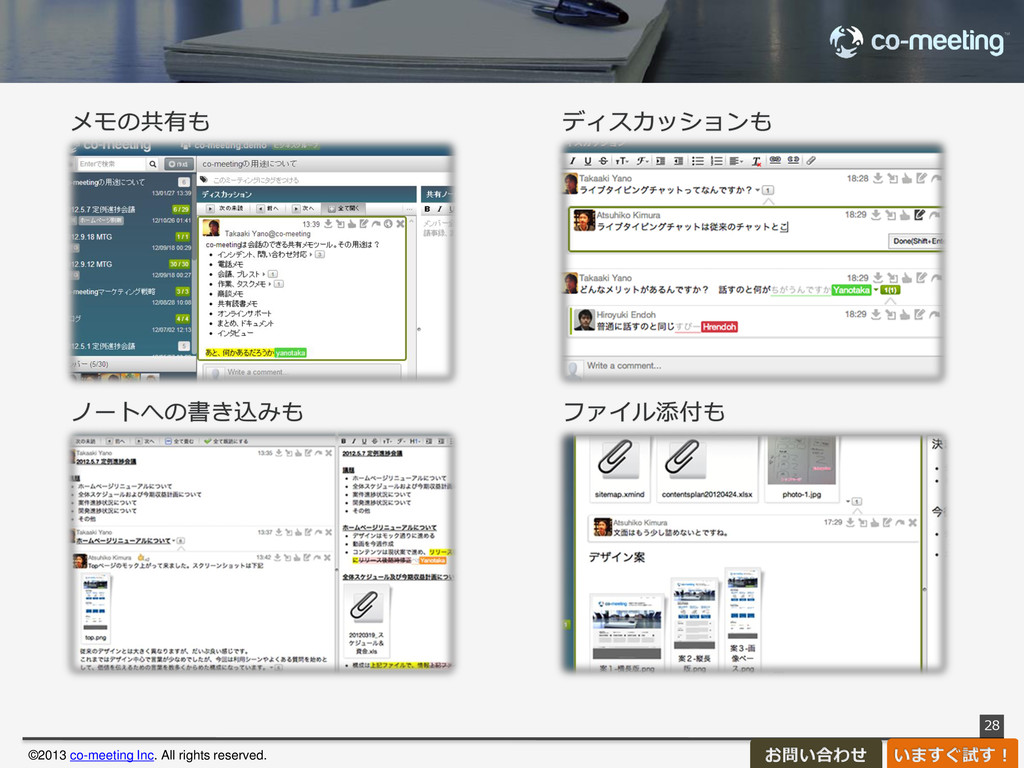
Task: Click the co-meeting logo in header
Action: click(917, 41)
